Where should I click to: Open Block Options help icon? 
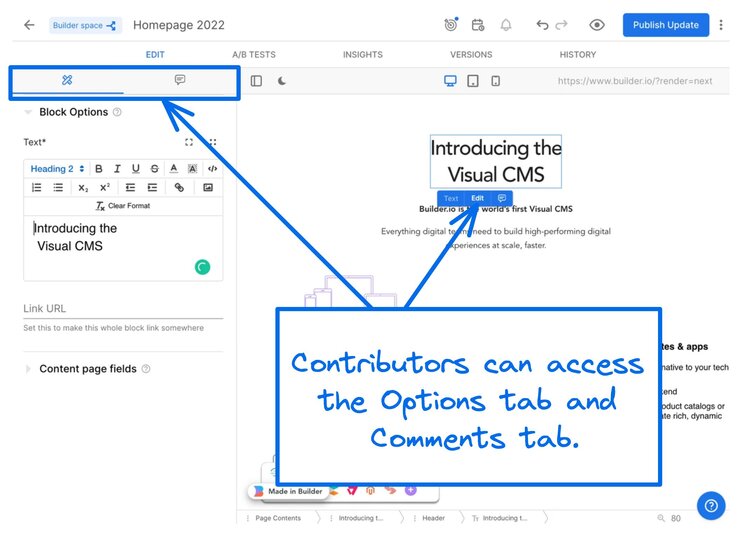(118, 112)
